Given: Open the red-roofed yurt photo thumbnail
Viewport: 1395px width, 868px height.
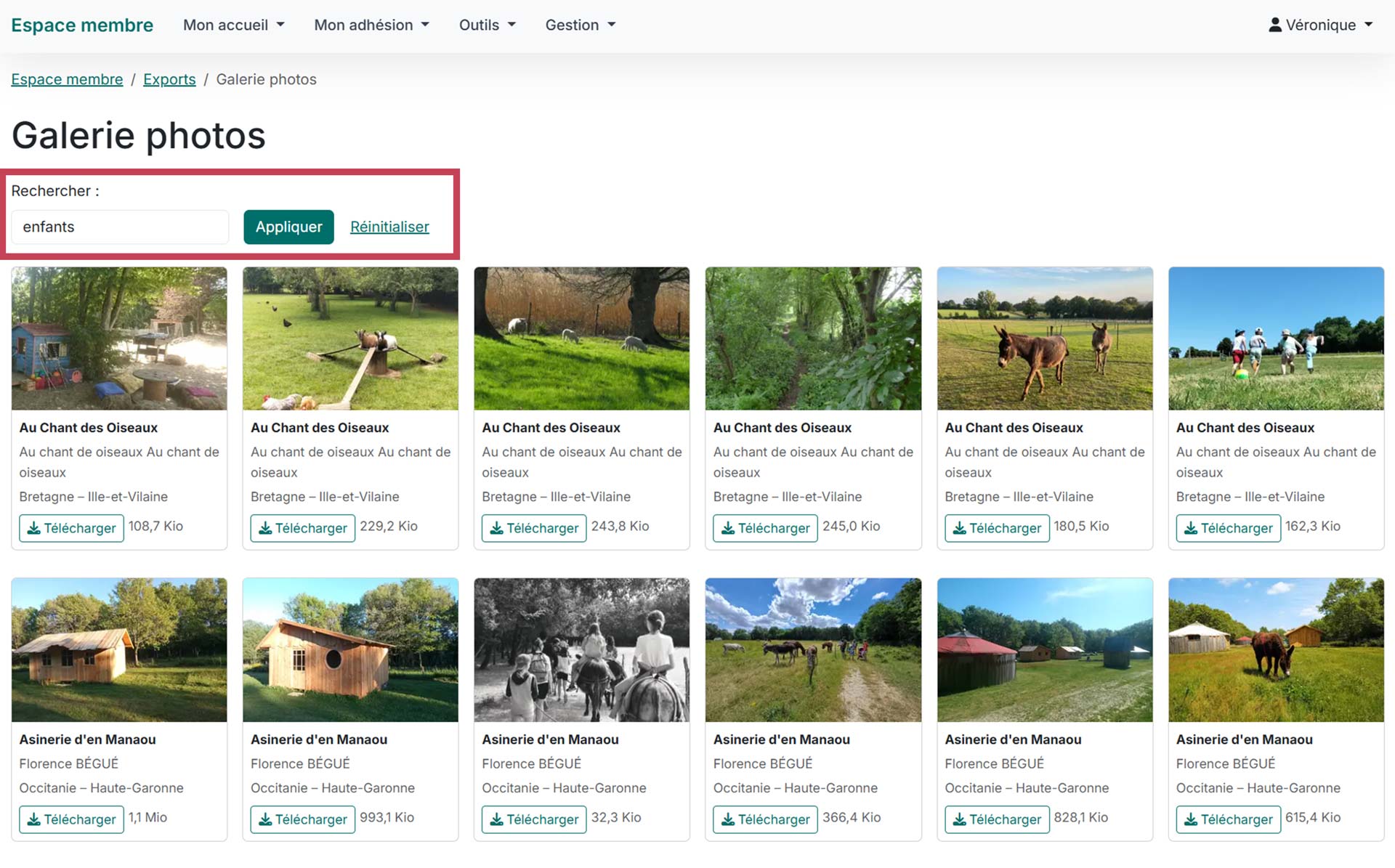Looking at the screenshot, I should (x=1044, y=649).
